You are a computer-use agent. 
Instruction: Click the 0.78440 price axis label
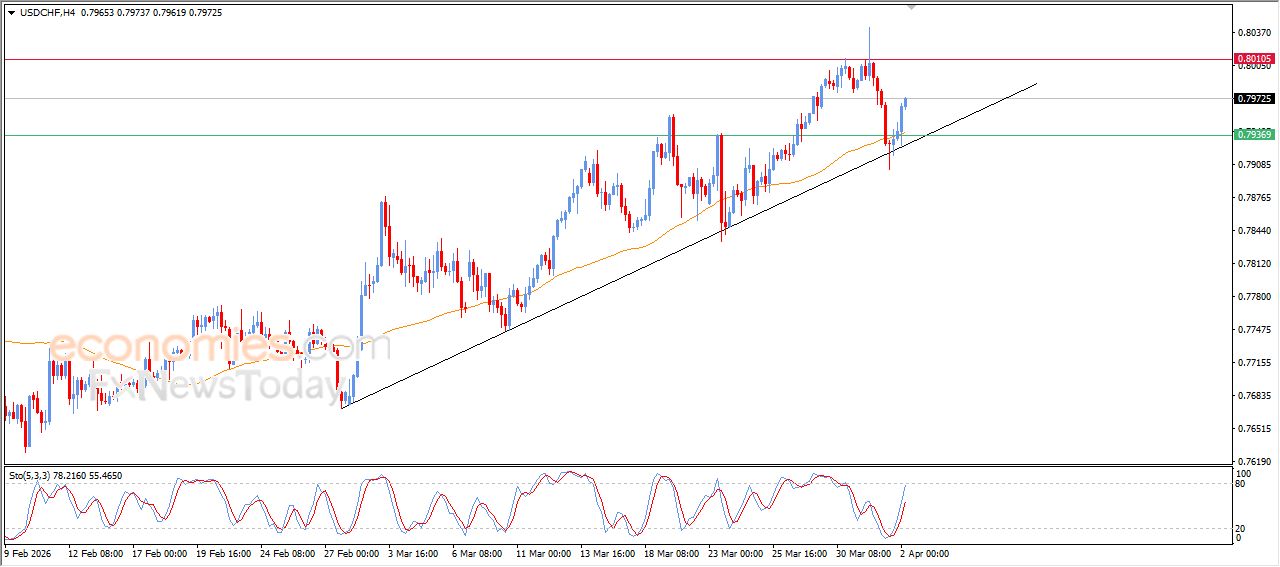[x=1254, y=230]
